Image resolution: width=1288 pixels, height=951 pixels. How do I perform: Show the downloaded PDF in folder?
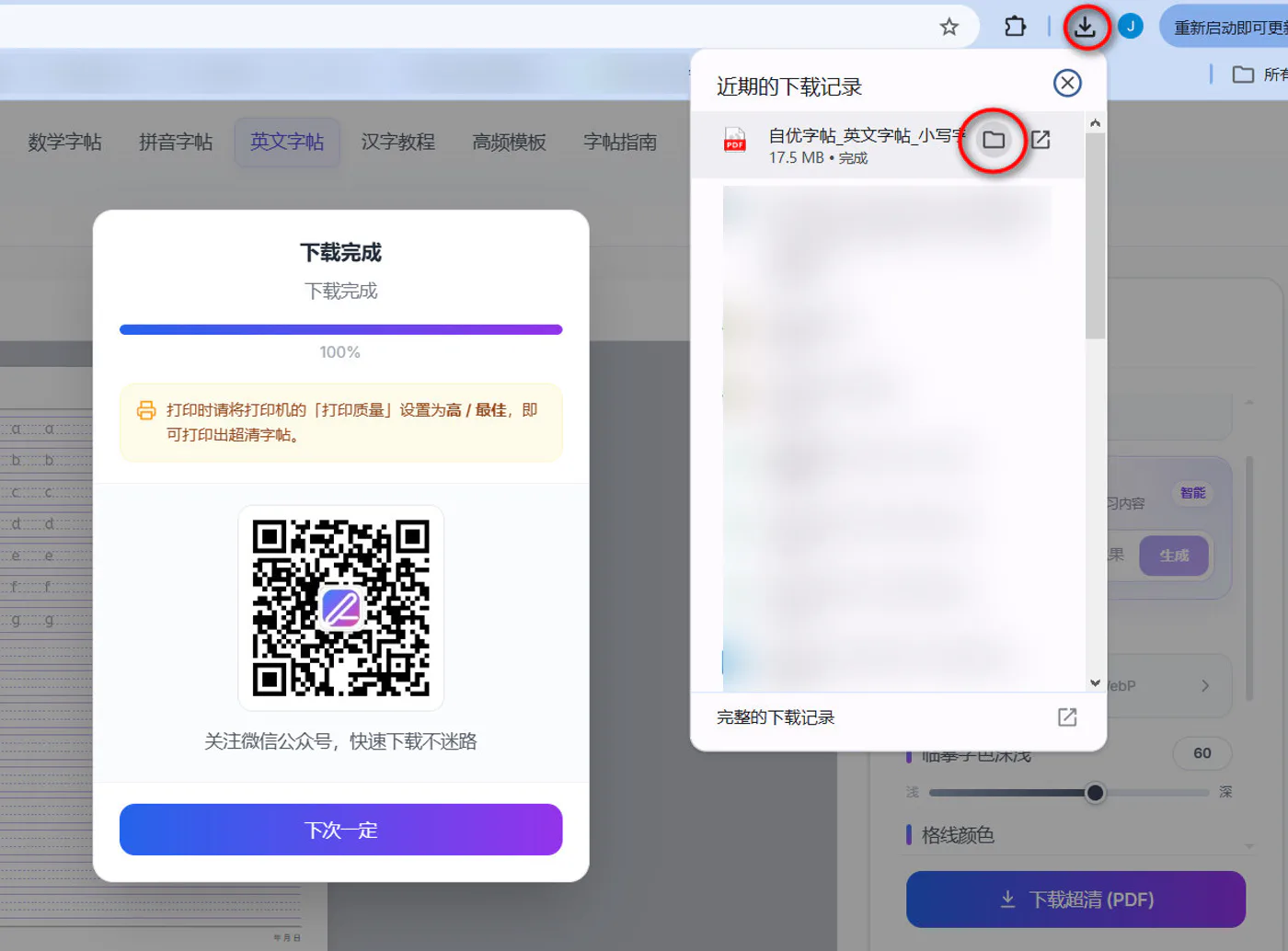click(994, 140)
